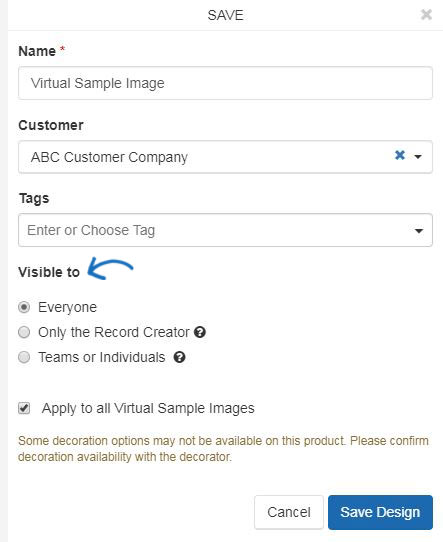Image resolution: width=443 pixels, height=542 pixels.
Task: Expand the Customer dropdown arrow
Action: pyautogui.click(x=418, y=157)
